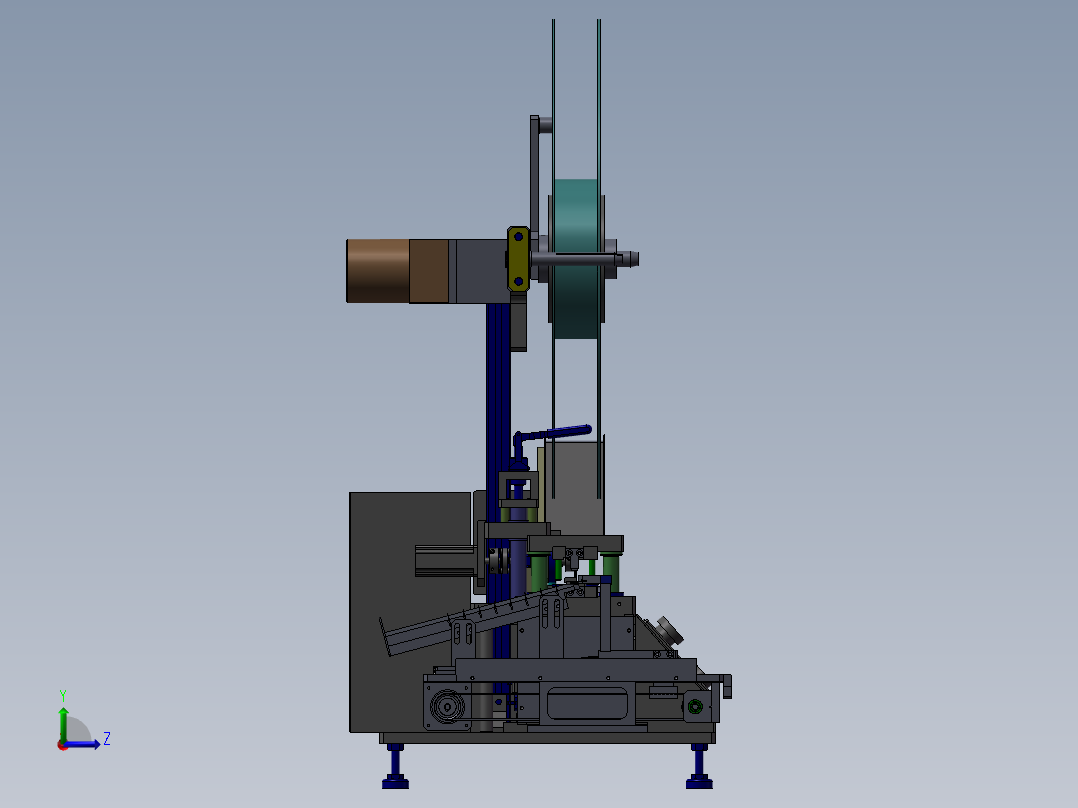1078x808 pixels.
Task: Select the vertical arm above the reel shaft
Action: point(535,175)
